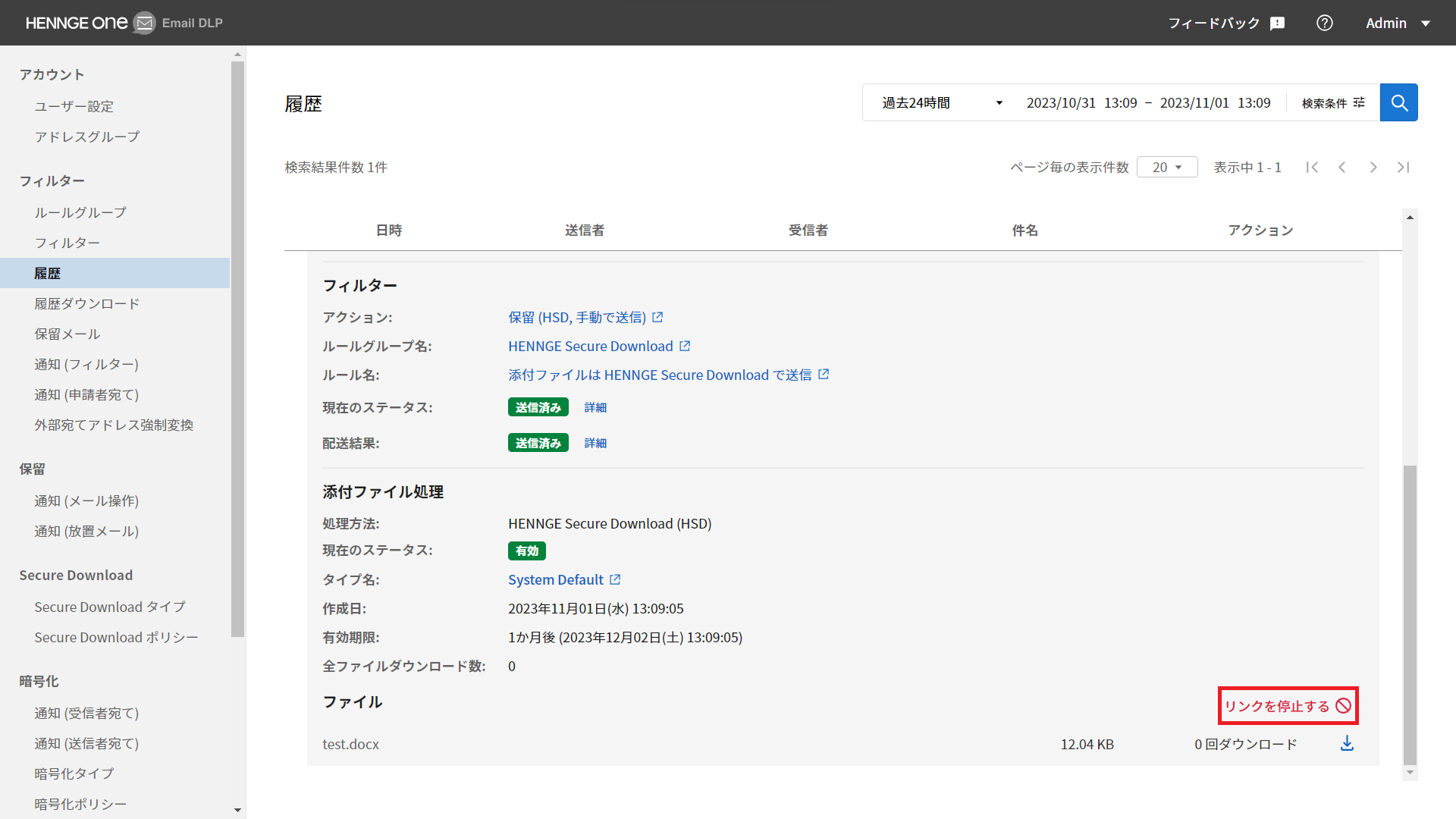Screen dimensions: 1456x819
Task: Go to last page of results
Action: (1403, 167)
